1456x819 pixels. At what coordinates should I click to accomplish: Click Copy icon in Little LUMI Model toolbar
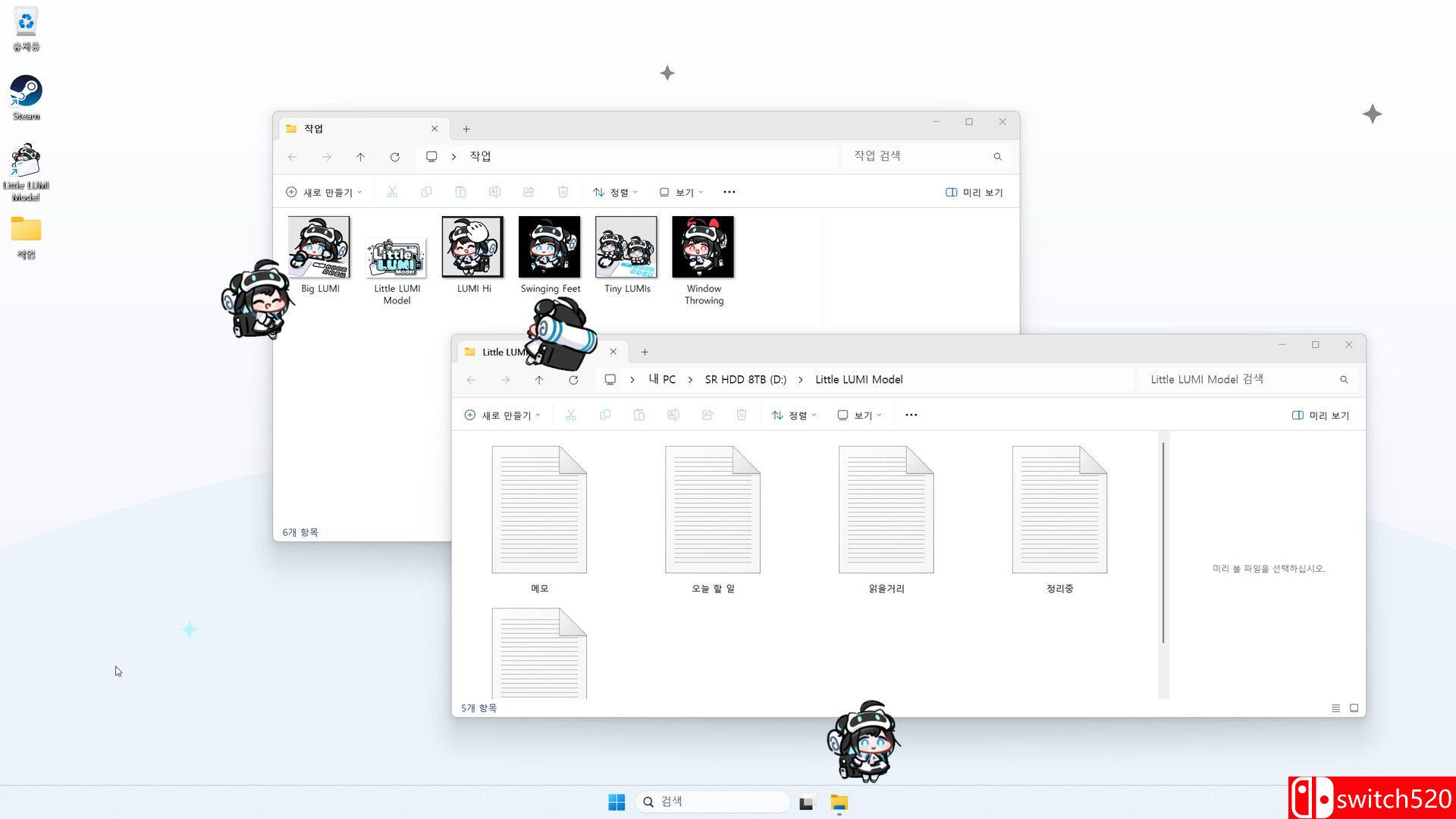pyautogui.click(x=605, y=415)
